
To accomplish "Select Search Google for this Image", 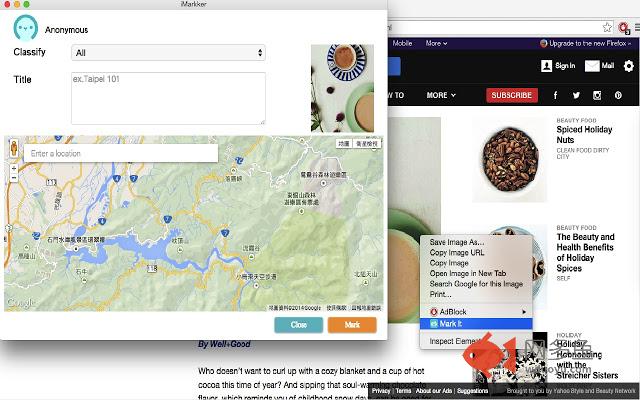I will (x=476, y=284).
